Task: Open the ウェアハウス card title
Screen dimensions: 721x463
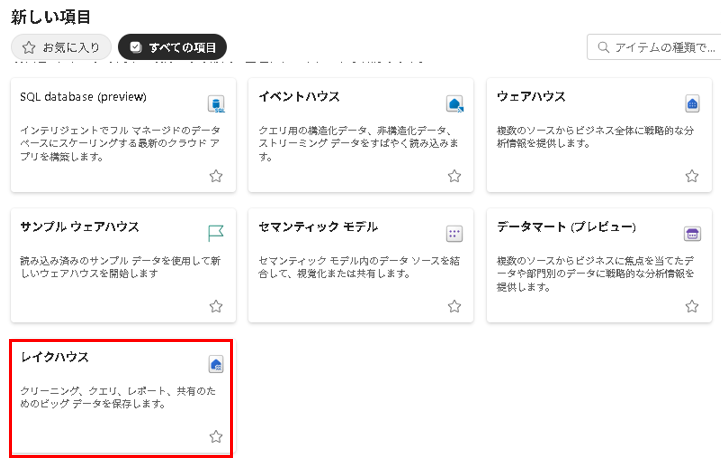Action: [x=531, y=97]
